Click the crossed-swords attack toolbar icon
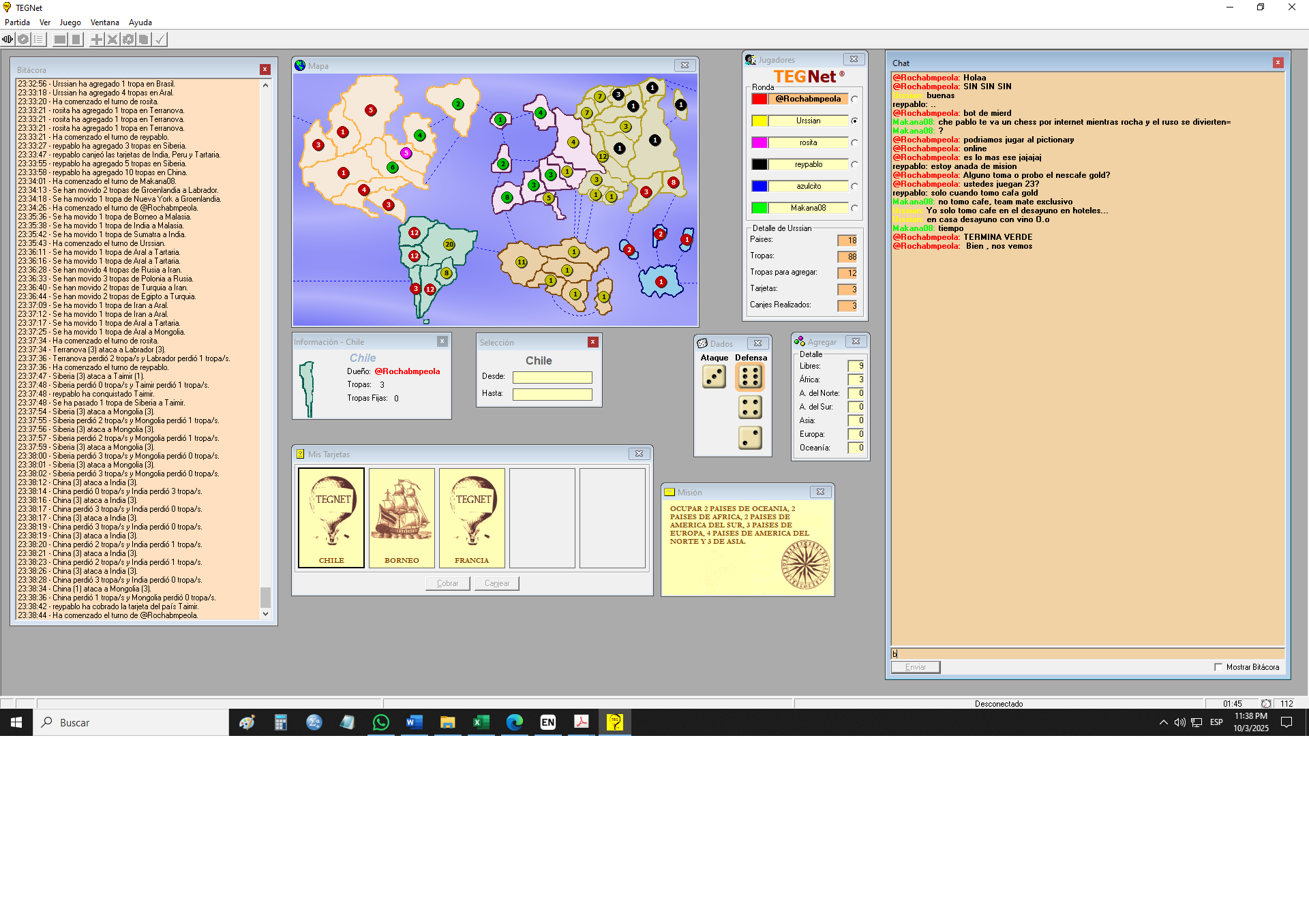Screen dimensions: 1309x924 pyautogui.click(x=112, y=40)
